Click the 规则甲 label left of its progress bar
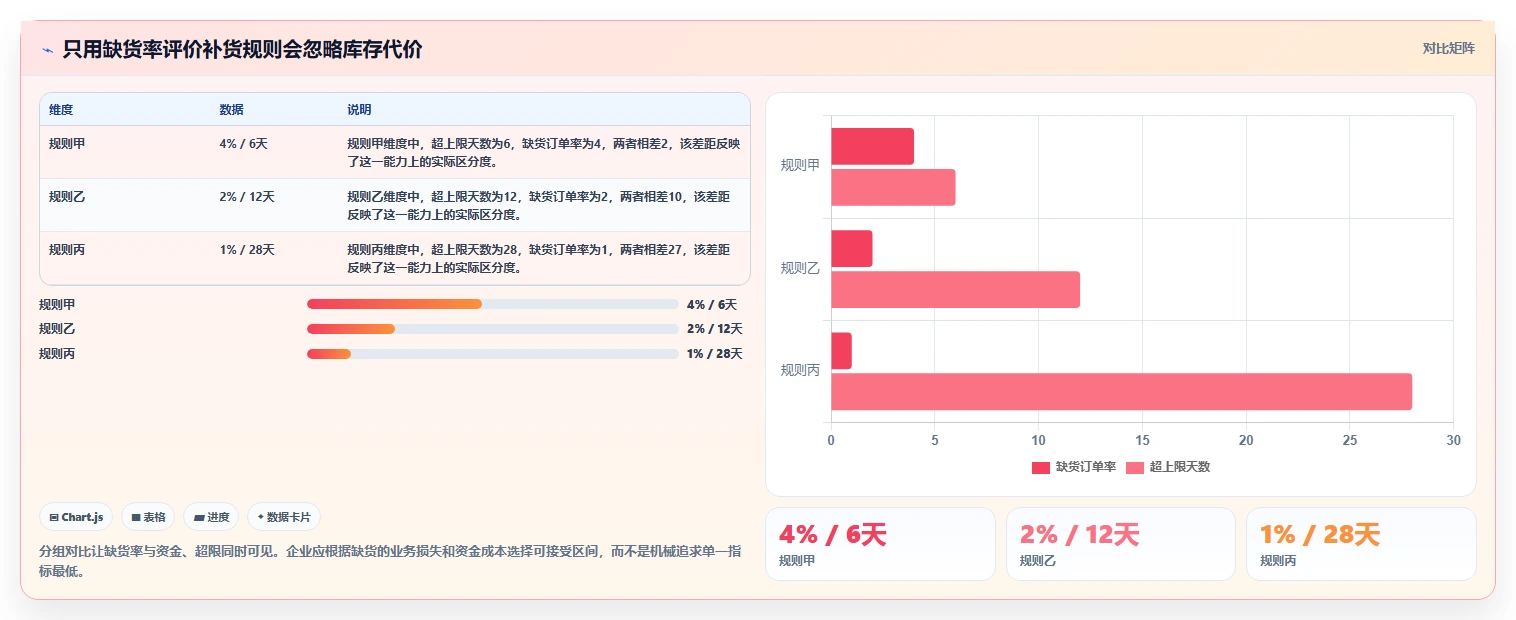 point(57,304)
